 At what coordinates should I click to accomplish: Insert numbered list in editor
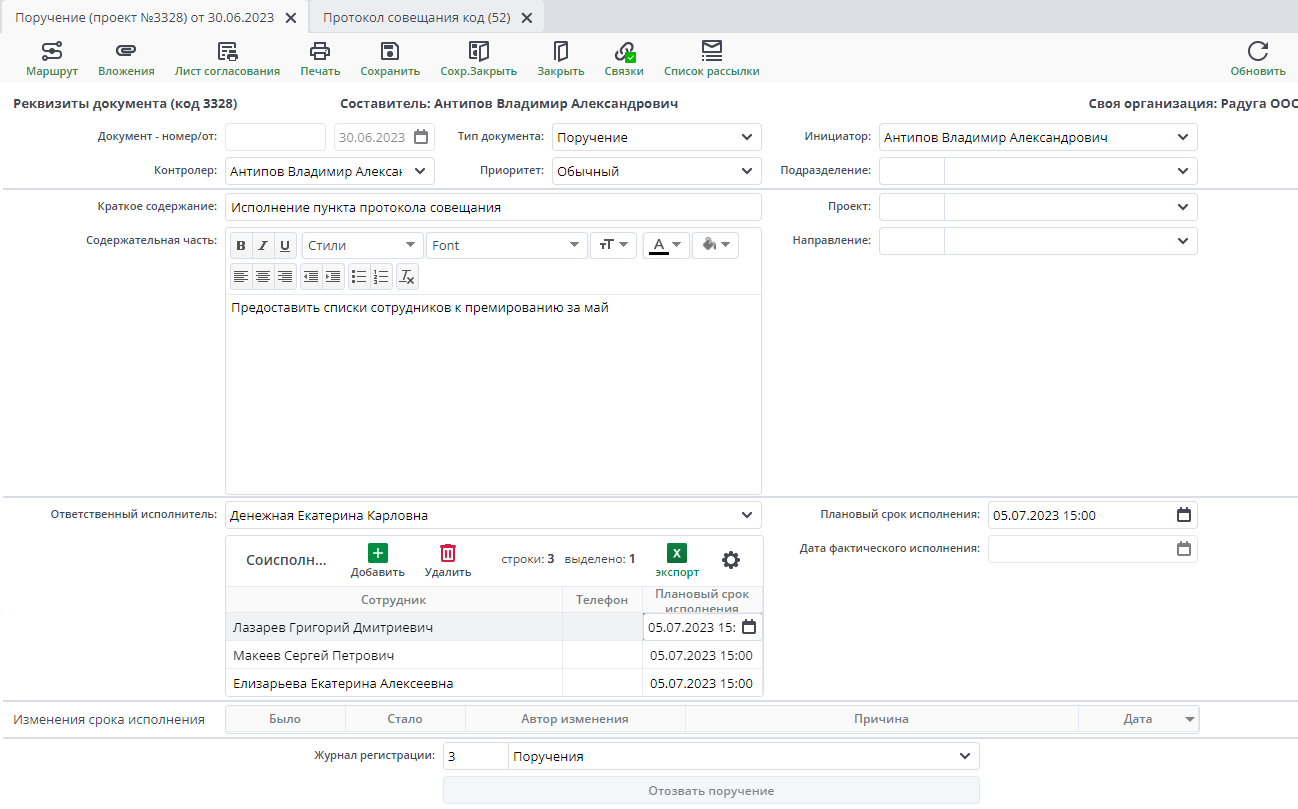381,277
